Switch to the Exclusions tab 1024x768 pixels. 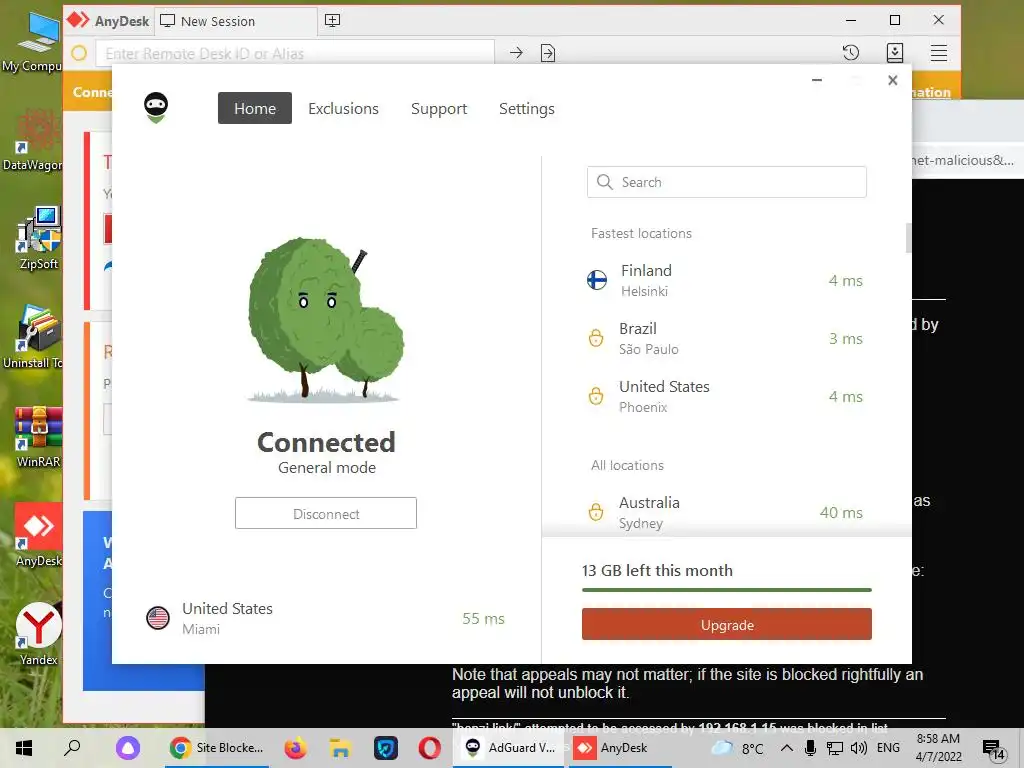[x=344, y=108]
